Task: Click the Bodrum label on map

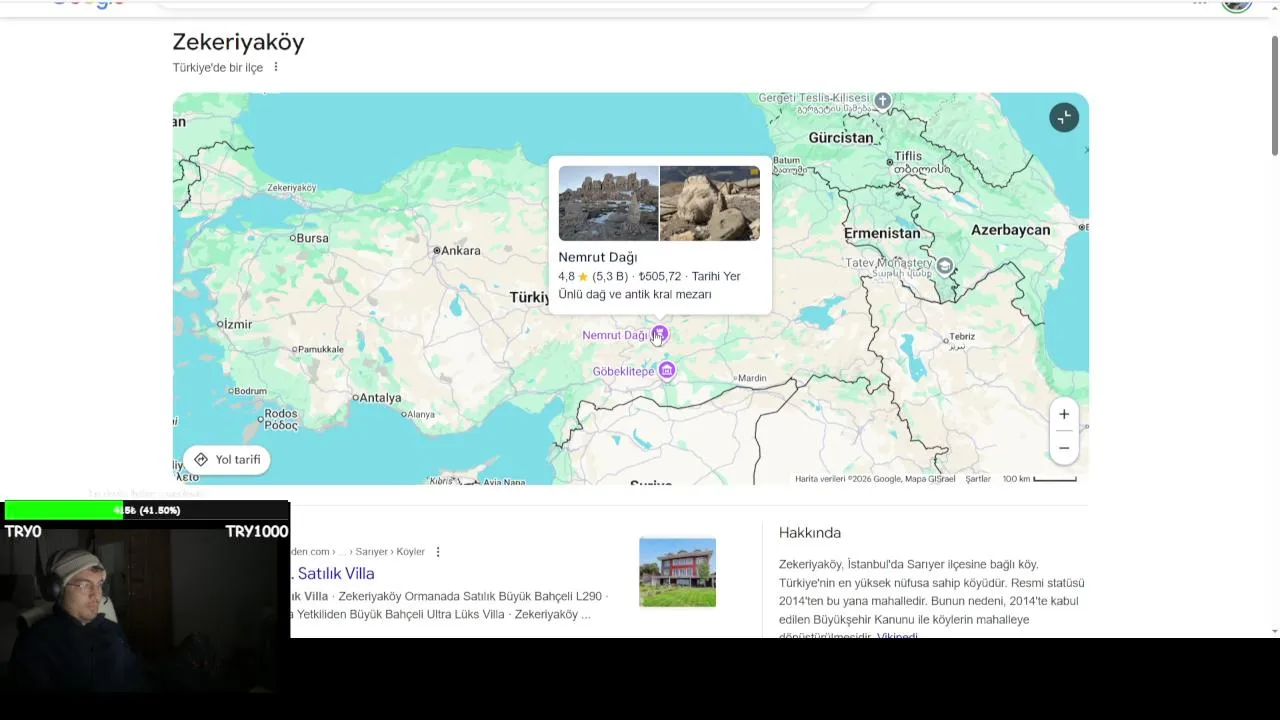Action: (x=250, y=391)
